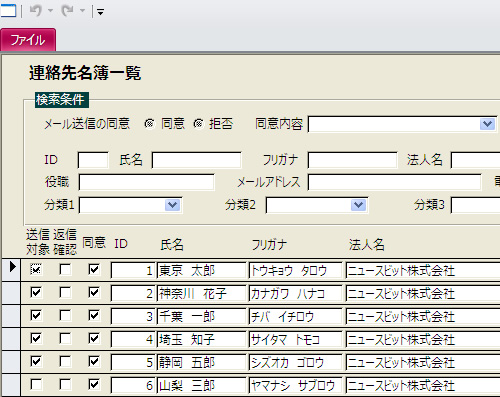Click ID cell with value 4
The width and height of the screenshot is (500, 397).
tap(133, 339)
